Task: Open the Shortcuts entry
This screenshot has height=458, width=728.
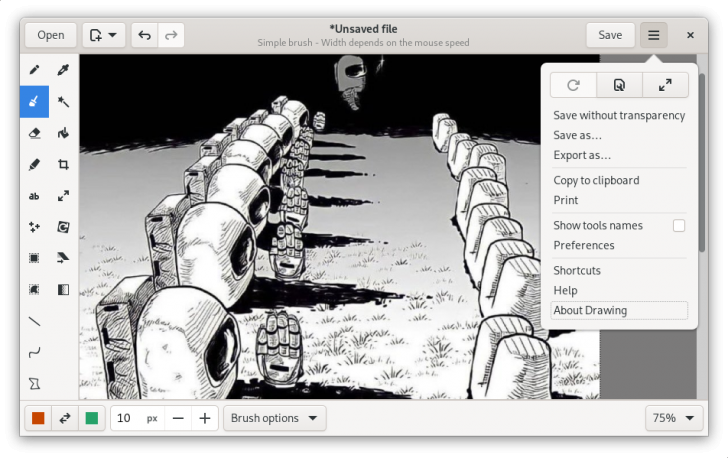Action: (619, 270)
